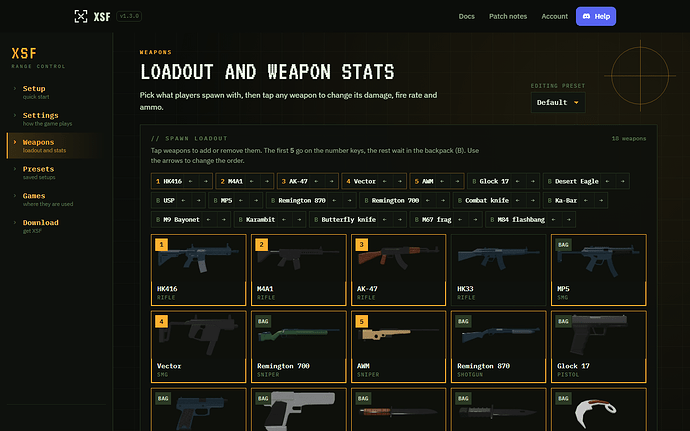The height and width of the screenshot is (431, 690).
Task: Move M4A1 chip left with arrow
Action: (x=252, y=181)
